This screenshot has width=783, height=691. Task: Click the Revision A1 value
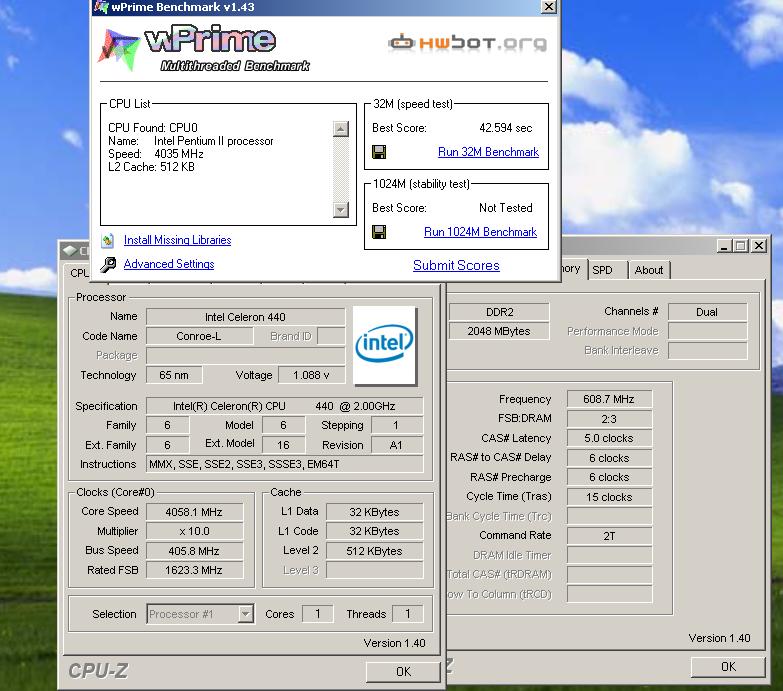click(396, 445)
